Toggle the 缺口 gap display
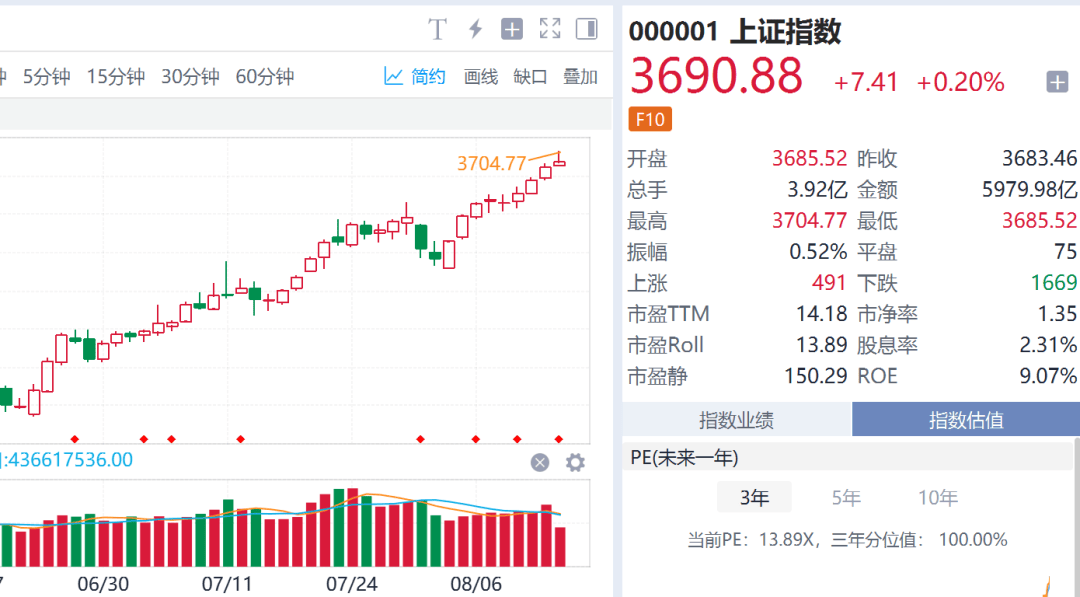This screenshot has width=1080, height=597. click(x=530, y=76)
